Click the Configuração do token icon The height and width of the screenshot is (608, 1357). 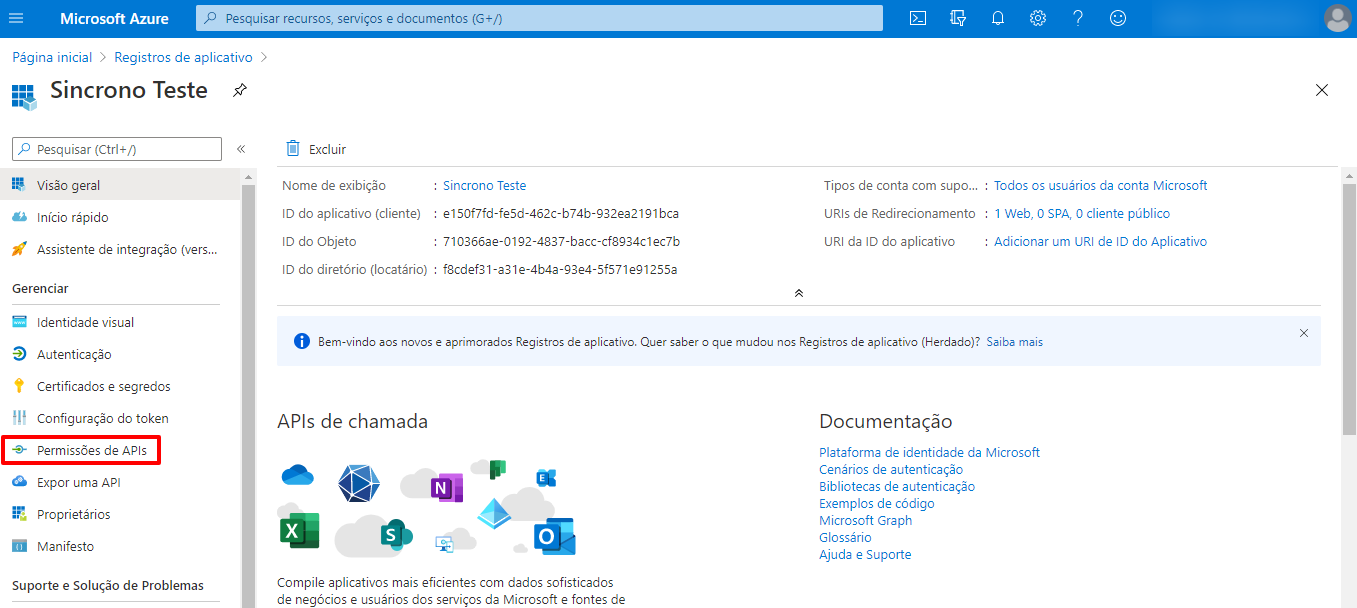[19, 418]
